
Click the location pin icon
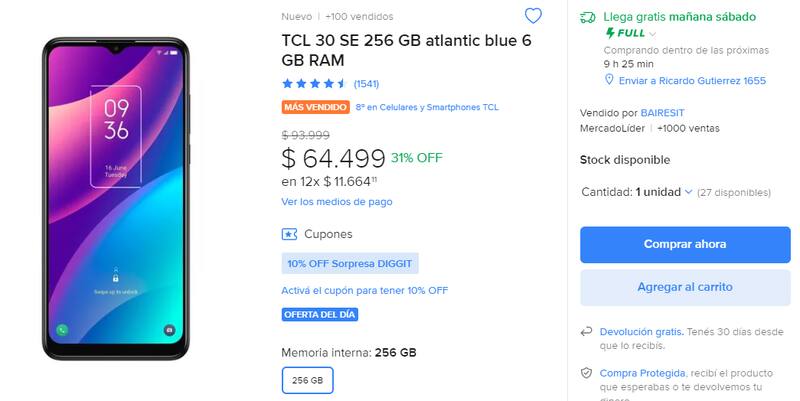tap(609, 79)
